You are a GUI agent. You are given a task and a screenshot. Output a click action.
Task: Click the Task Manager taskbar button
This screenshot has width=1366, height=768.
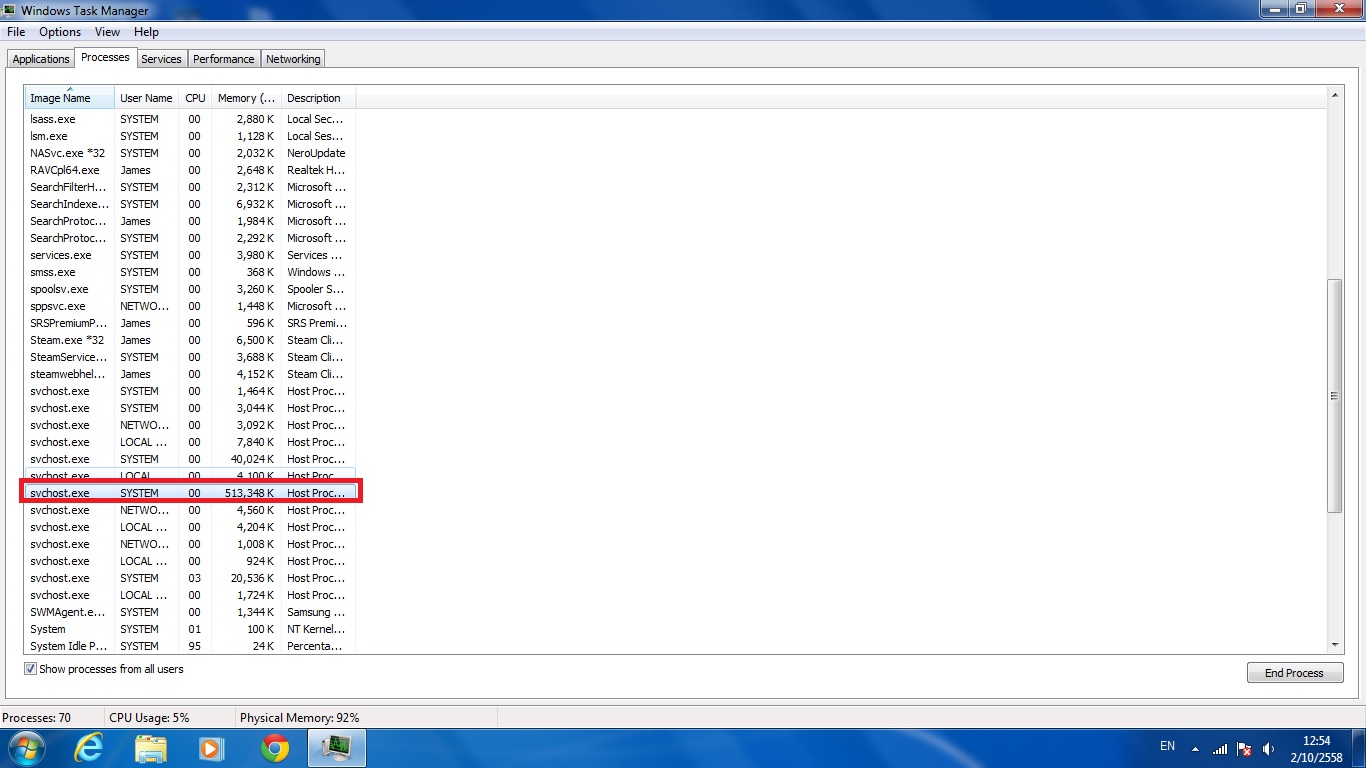(x=337, y=748)
